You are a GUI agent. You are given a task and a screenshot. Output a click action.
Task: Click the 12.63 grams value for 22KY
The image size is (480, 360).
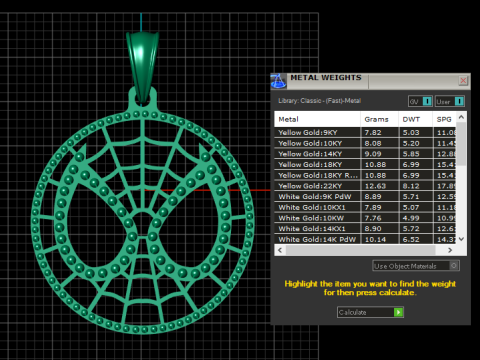pos(375,186)
